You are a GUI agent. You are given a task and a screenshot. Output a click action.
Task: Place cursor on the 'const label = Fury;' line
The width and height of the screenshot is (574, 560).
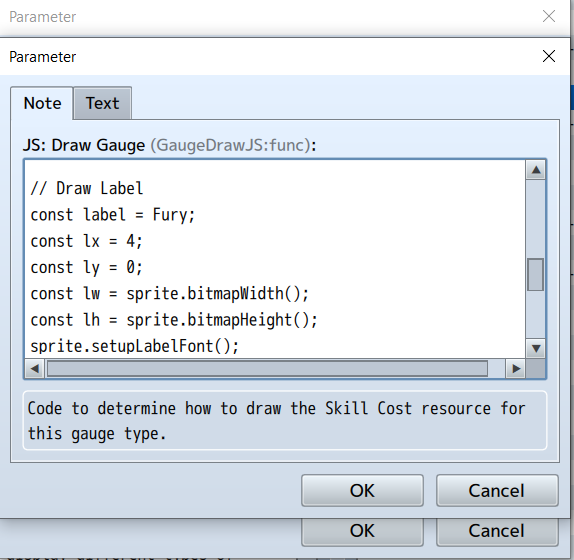pos(113,215)
